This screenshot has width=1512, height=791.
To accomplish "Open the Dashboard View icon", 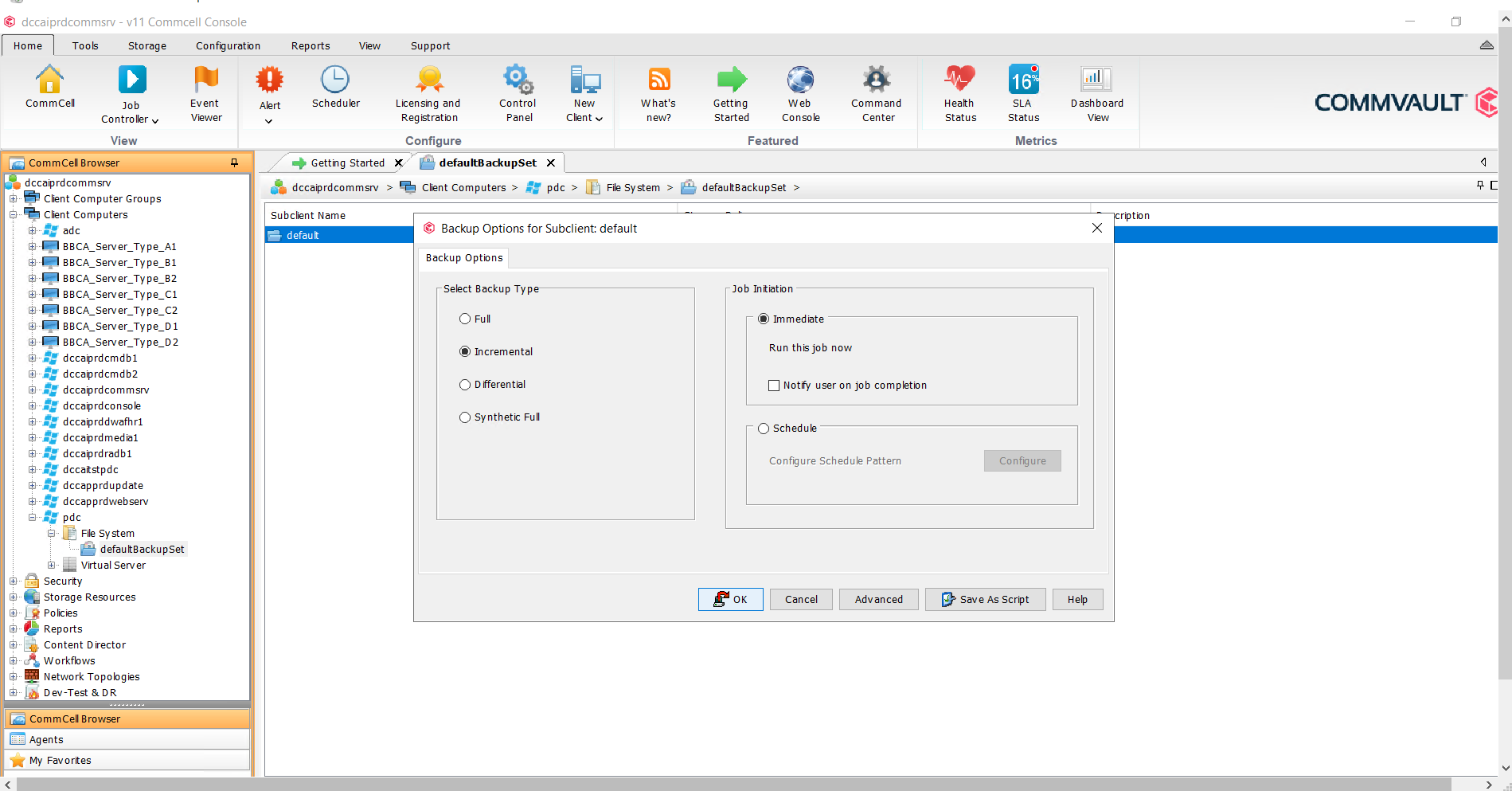I will (1096, 80).
